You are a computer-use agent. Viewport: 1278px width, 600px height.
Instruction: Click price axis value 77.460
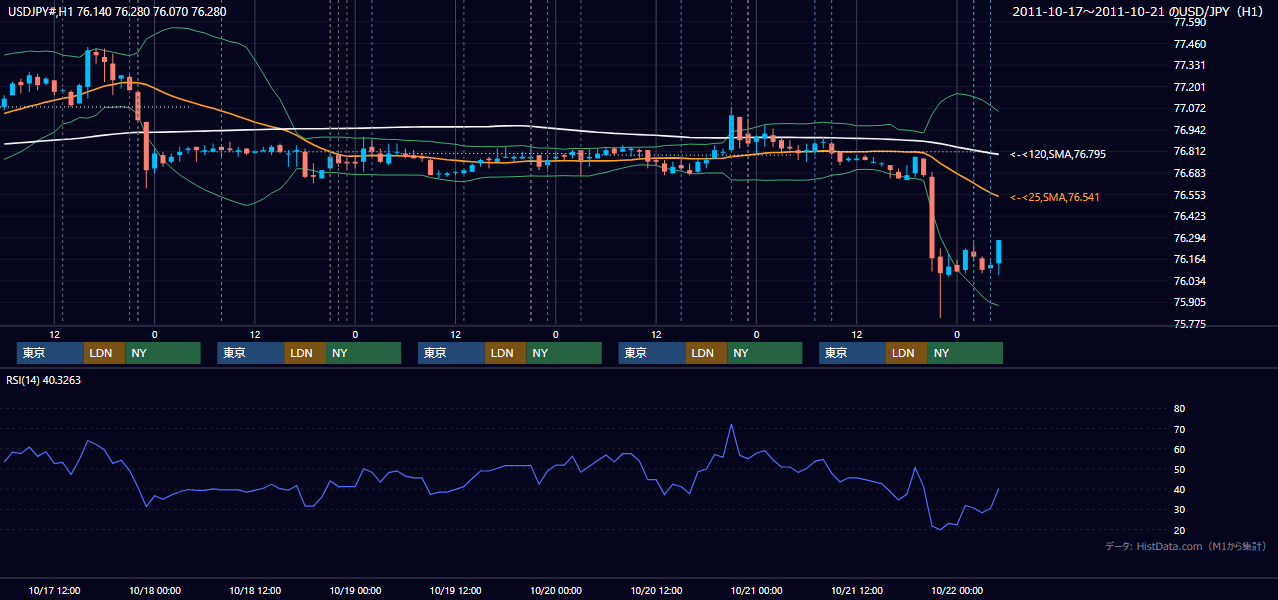pyautogui.click(x=1189, y=44)
